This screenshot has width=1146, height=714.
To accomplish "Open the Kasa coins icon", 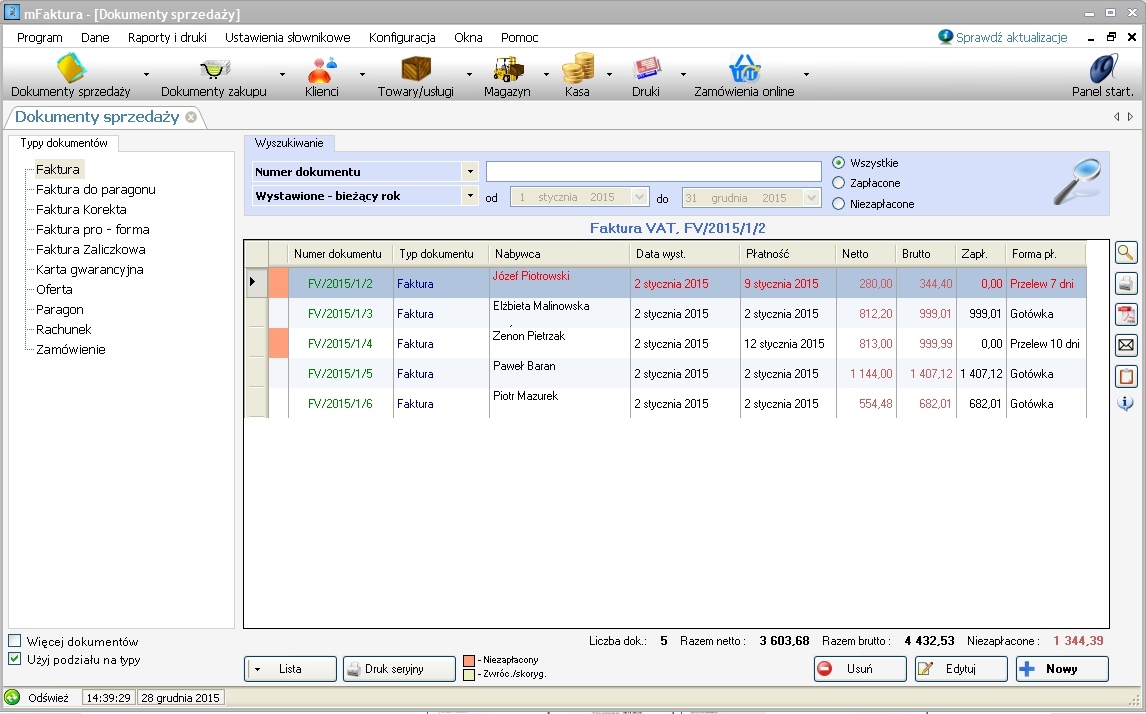I will pyautogui.click(x=577, y=69).
